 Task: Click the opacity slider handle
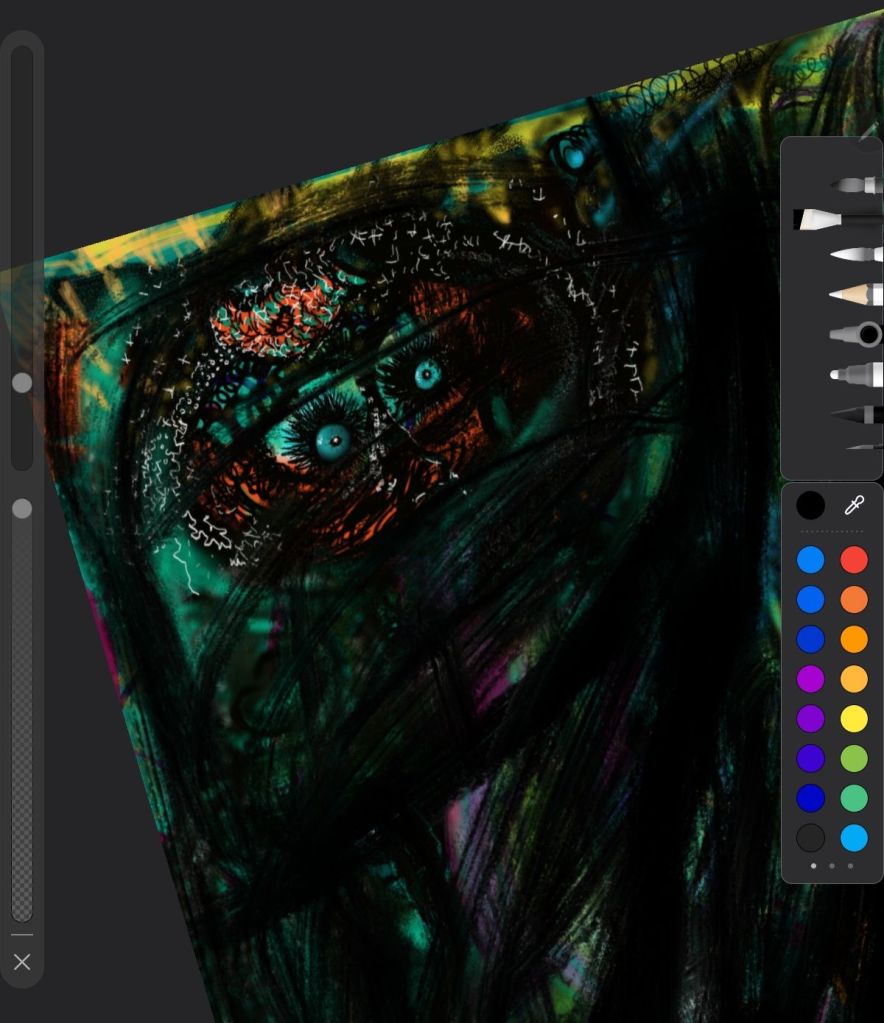click(x=22, y=509)
